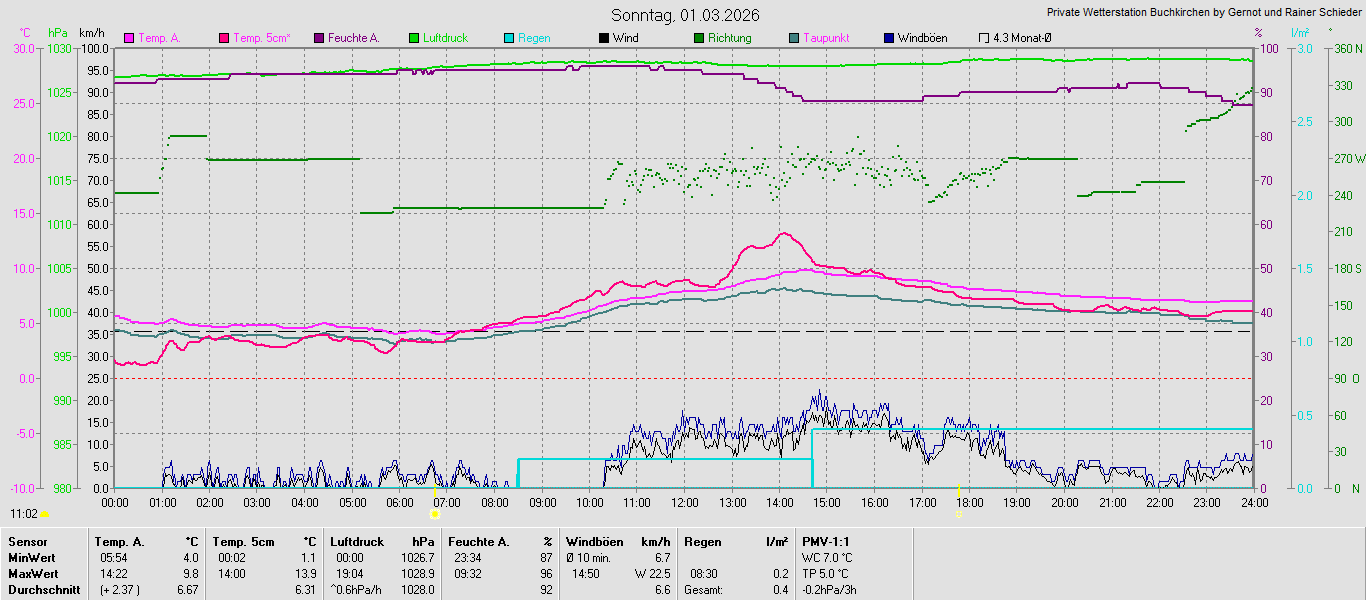Click the Luftdruck header in the stats table
This screenshot has width=1366, height=600.
[357, 542]
